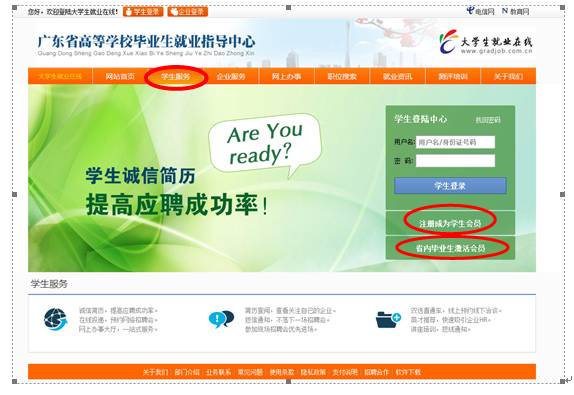
Task: Click the 找回密码 link in login panel
Action: (488, 120)
